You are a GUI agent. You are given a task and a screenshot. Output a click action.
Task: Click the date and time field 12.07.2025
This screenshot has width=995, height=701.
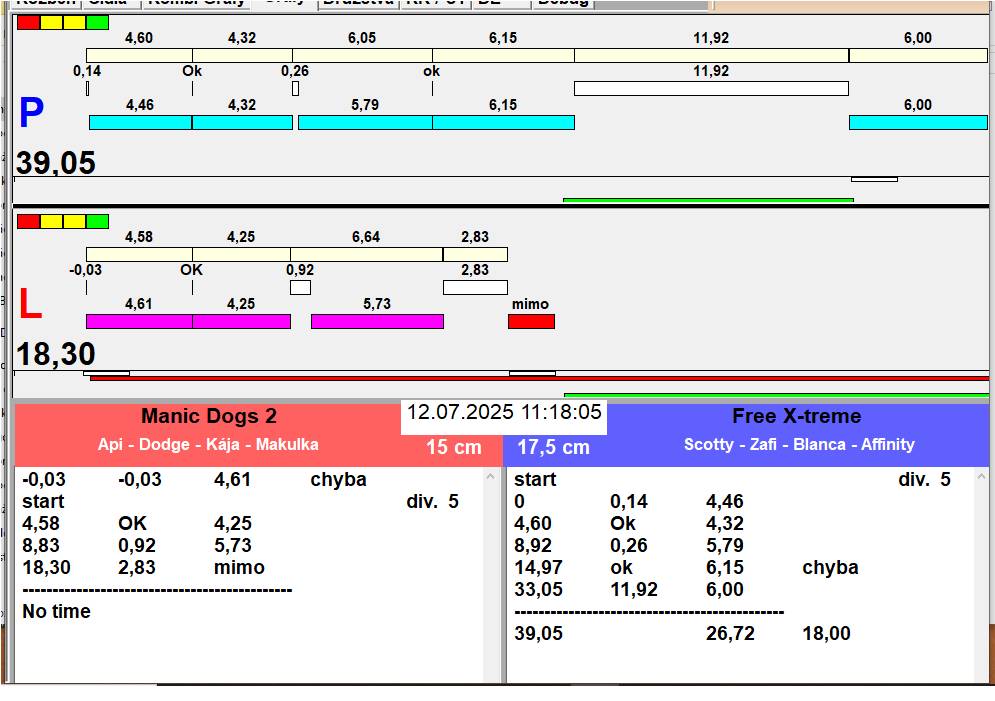click(504, 412)
